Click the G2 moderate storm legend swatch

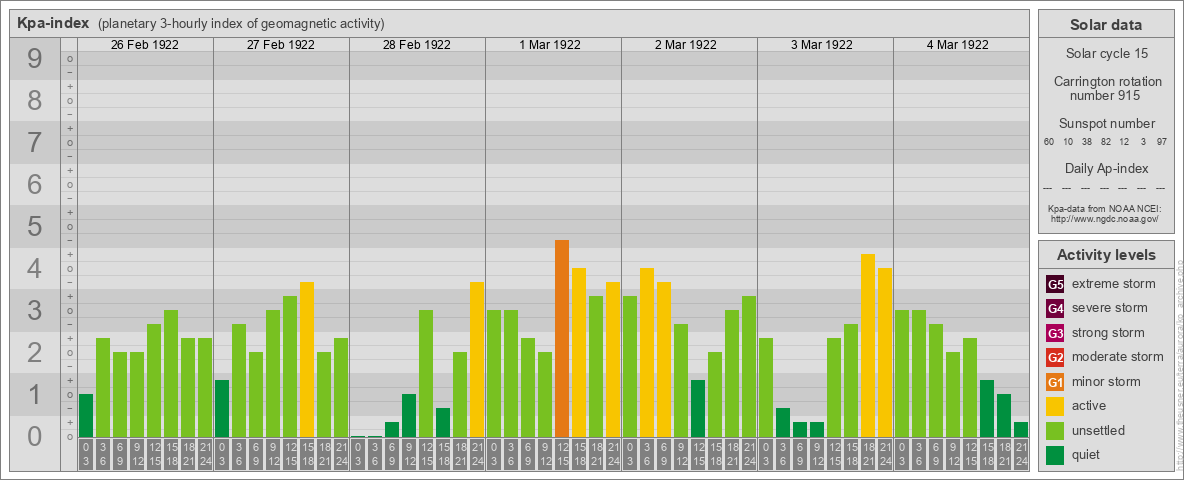[x=1055, y=358]
